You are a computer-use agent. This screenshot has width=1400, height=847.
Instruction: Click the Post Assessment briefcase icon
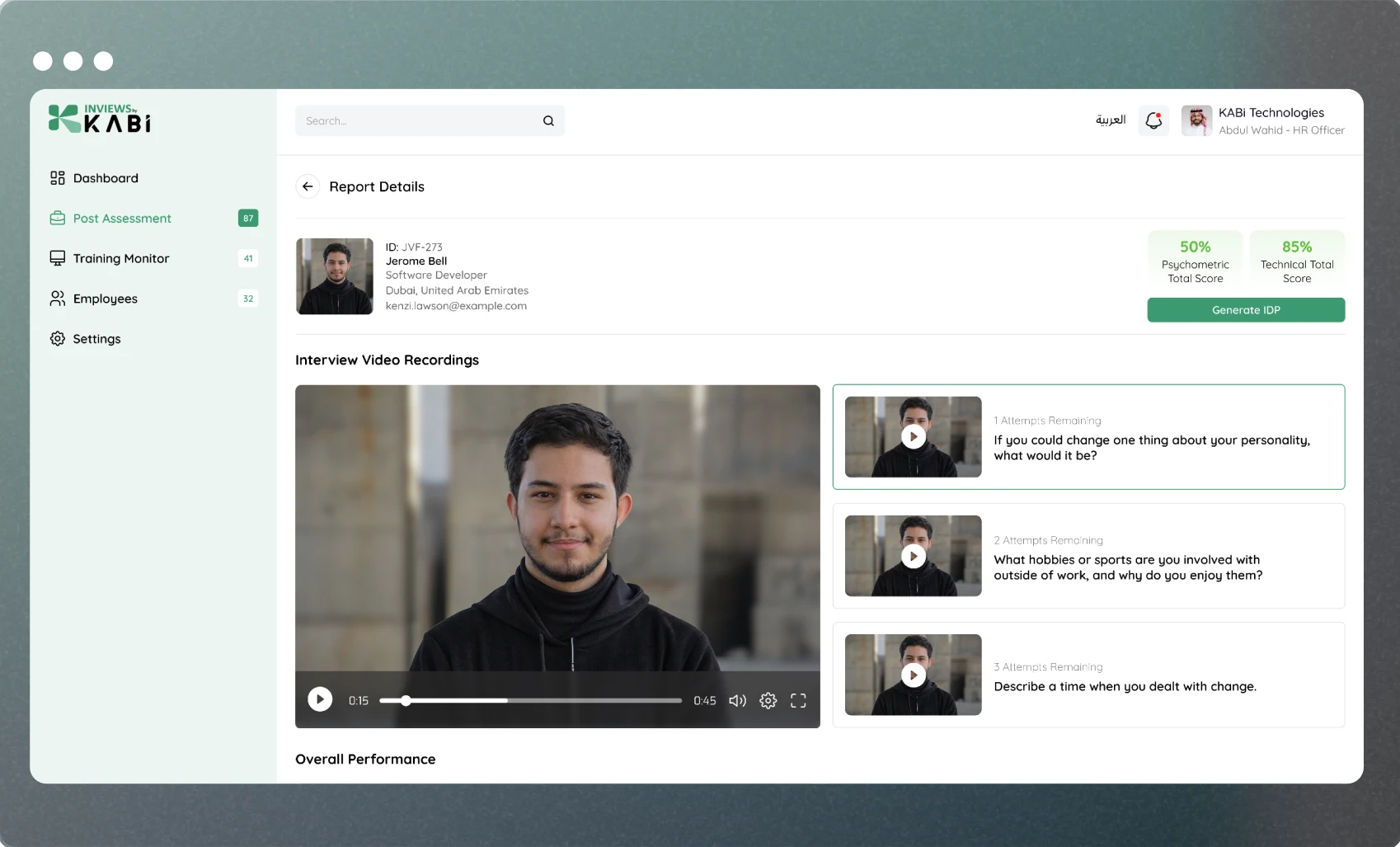coord(57,219)
